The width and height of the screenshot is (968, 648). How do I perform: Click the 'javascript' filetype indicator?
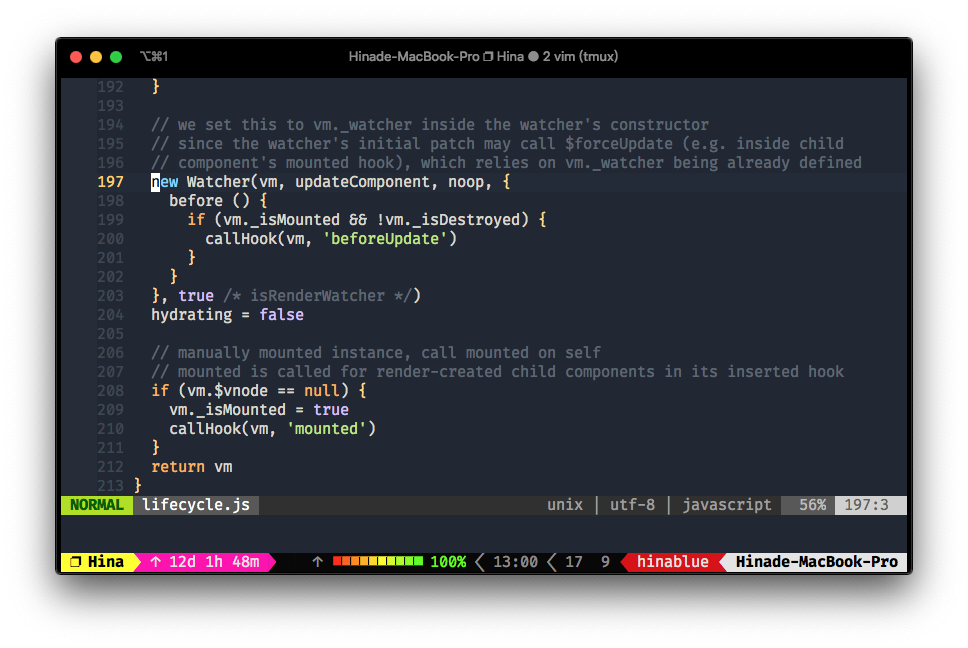pos(727,505)
